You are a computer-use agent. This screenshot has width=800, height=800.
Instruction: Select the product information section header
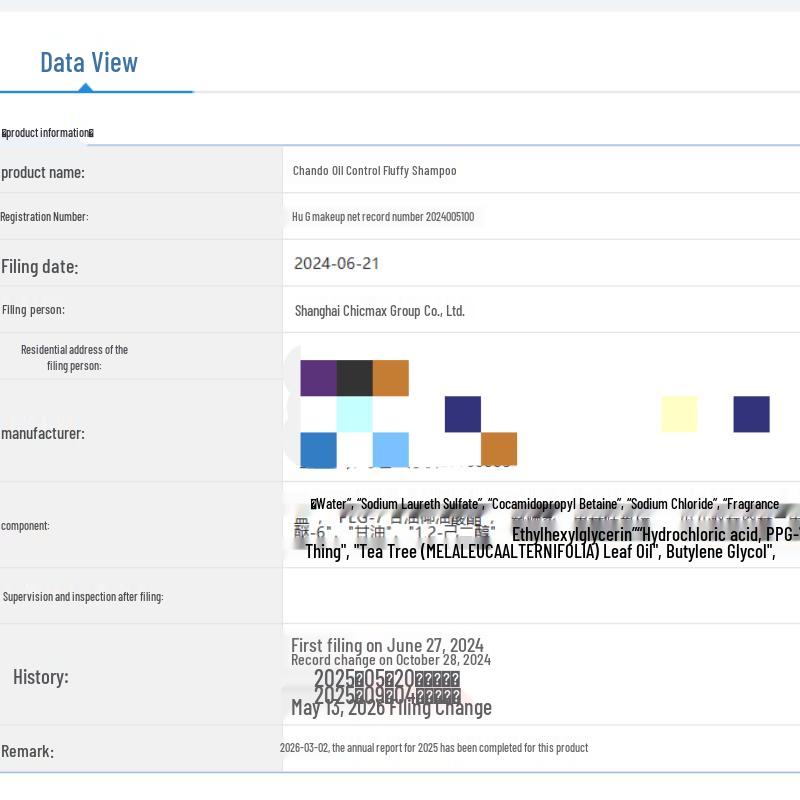coord(47,133)
